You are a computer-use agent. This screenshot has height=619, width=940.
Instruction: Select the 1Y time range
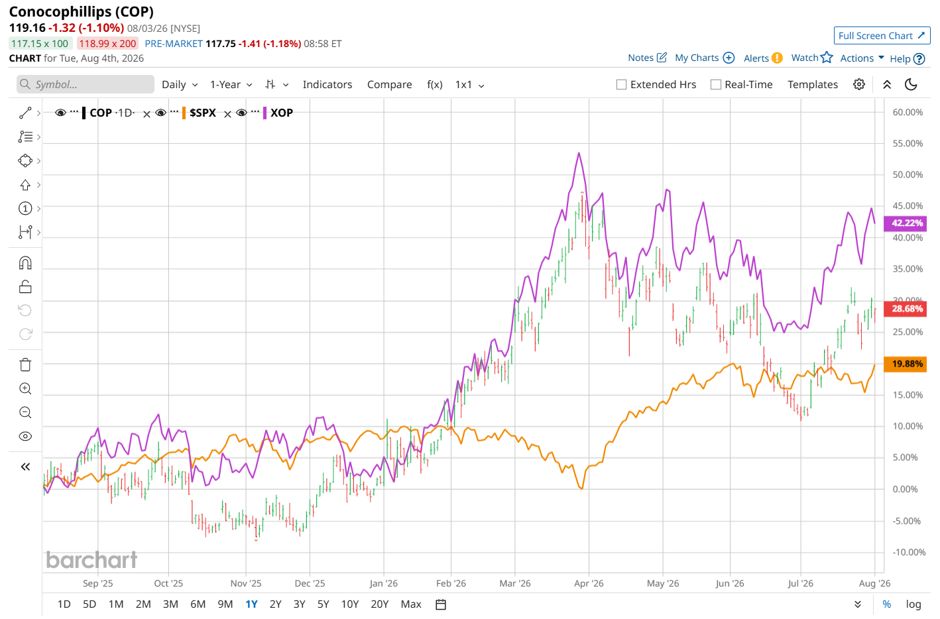[x=251, y=605]
